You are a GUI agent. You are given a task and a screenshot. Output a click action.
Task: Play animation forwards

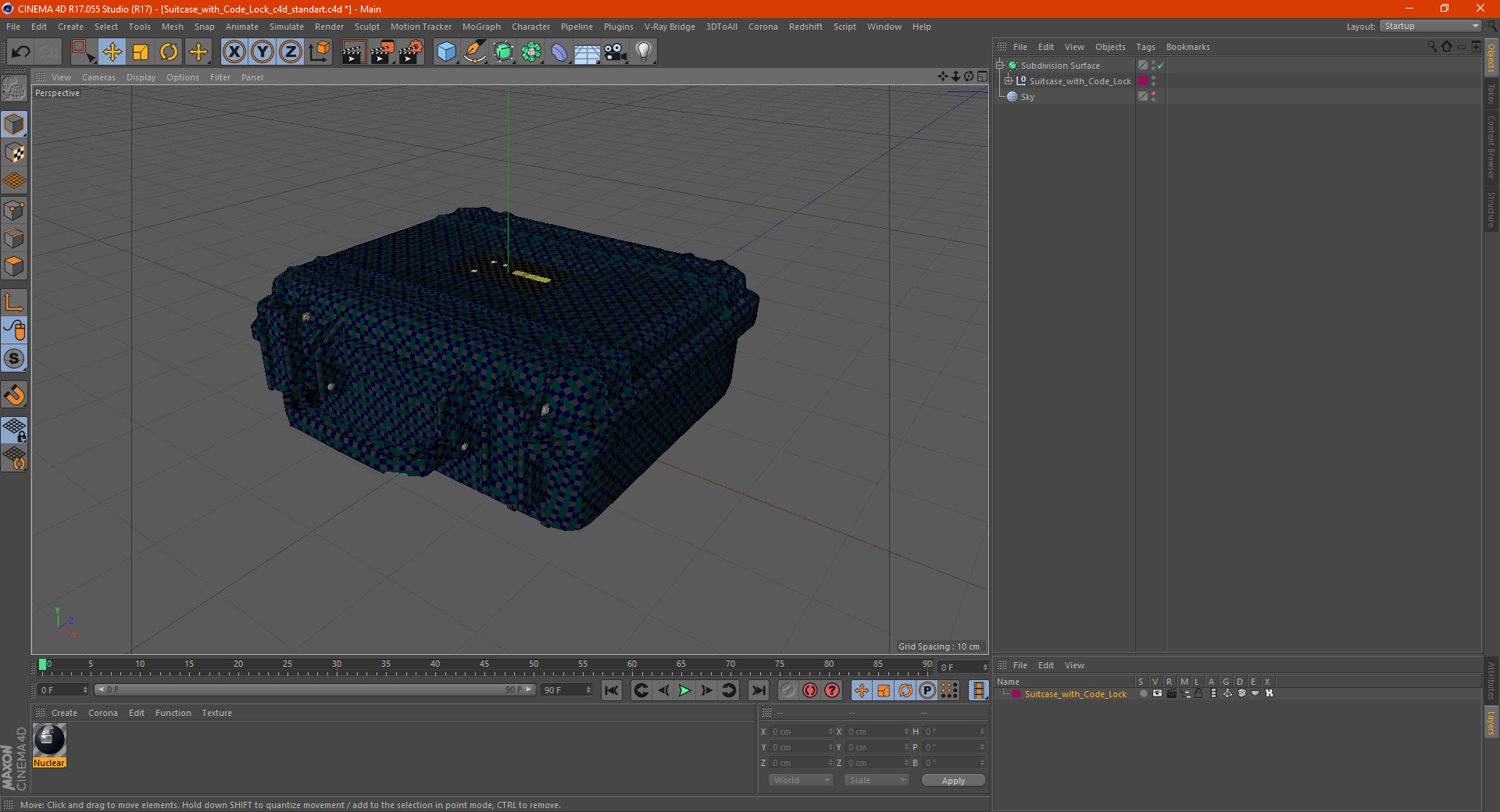point(684,690)
